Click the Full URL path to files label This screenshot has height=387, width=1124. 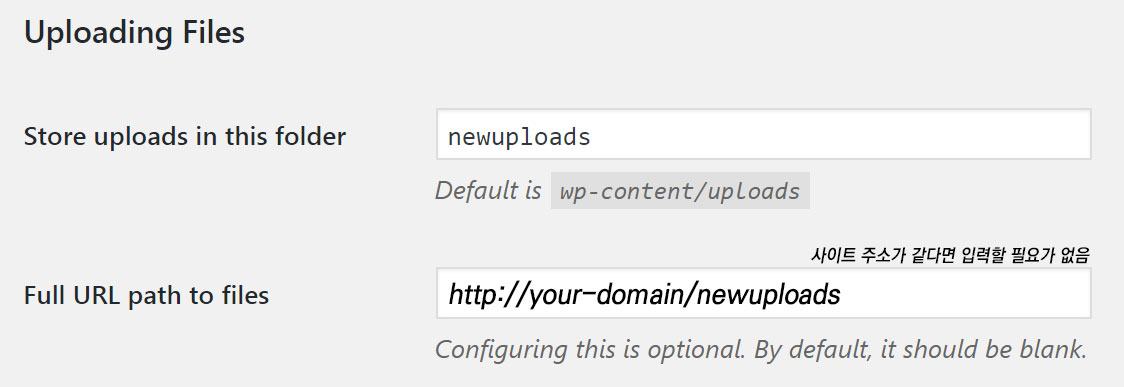146,295
